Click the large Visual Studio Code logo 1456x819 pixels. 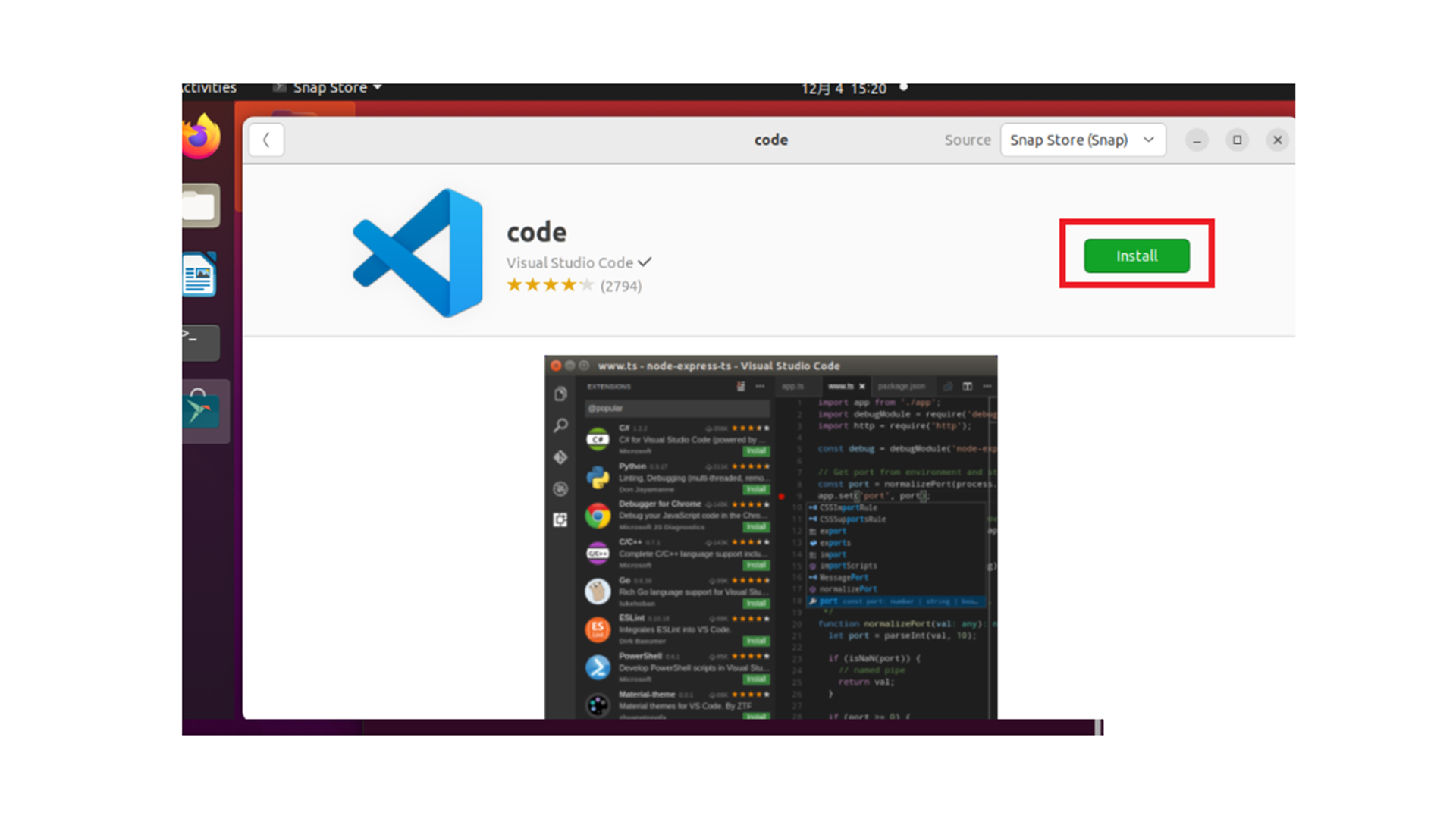click(418, 253)
